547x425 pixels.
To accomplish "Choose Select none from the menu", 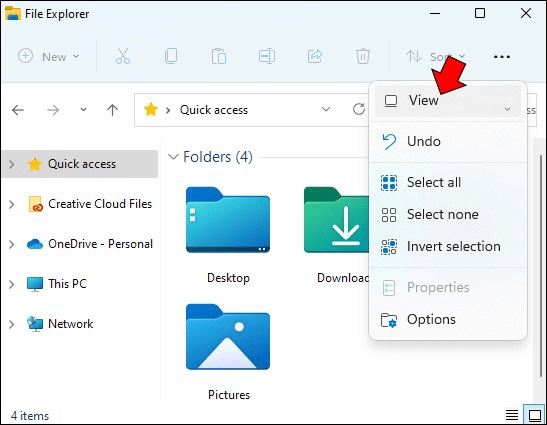I will (448, 215).
